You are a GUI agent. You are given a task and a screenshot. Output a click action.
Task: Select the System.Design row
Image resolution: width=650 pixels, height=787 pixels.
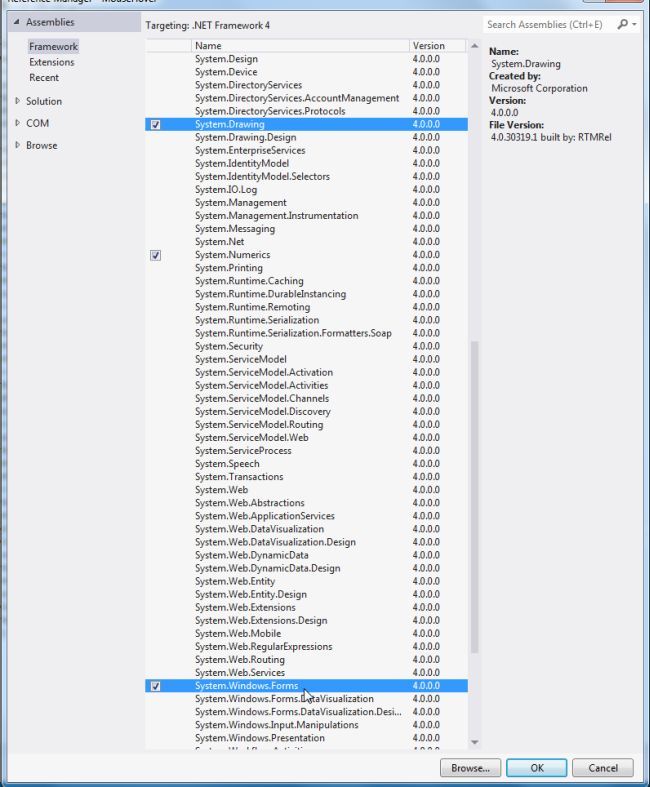[x=306, y=59]
